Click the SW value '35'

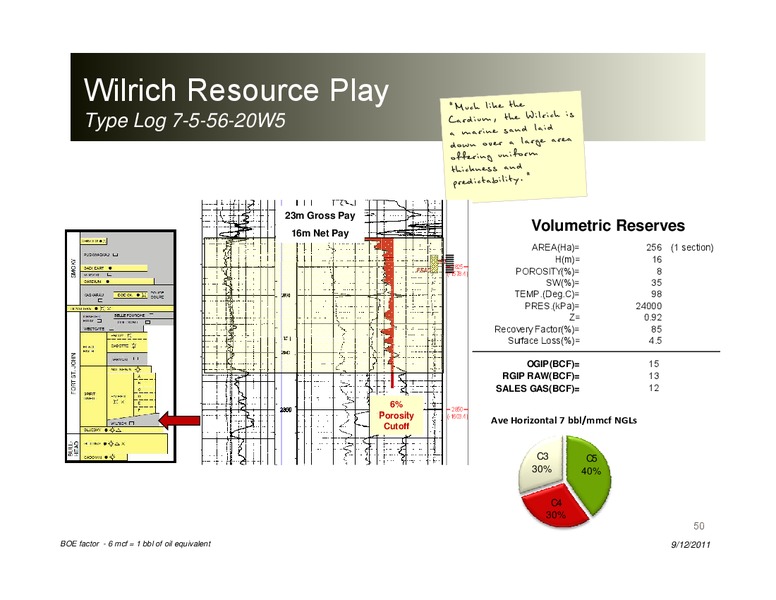click(656, 283)
